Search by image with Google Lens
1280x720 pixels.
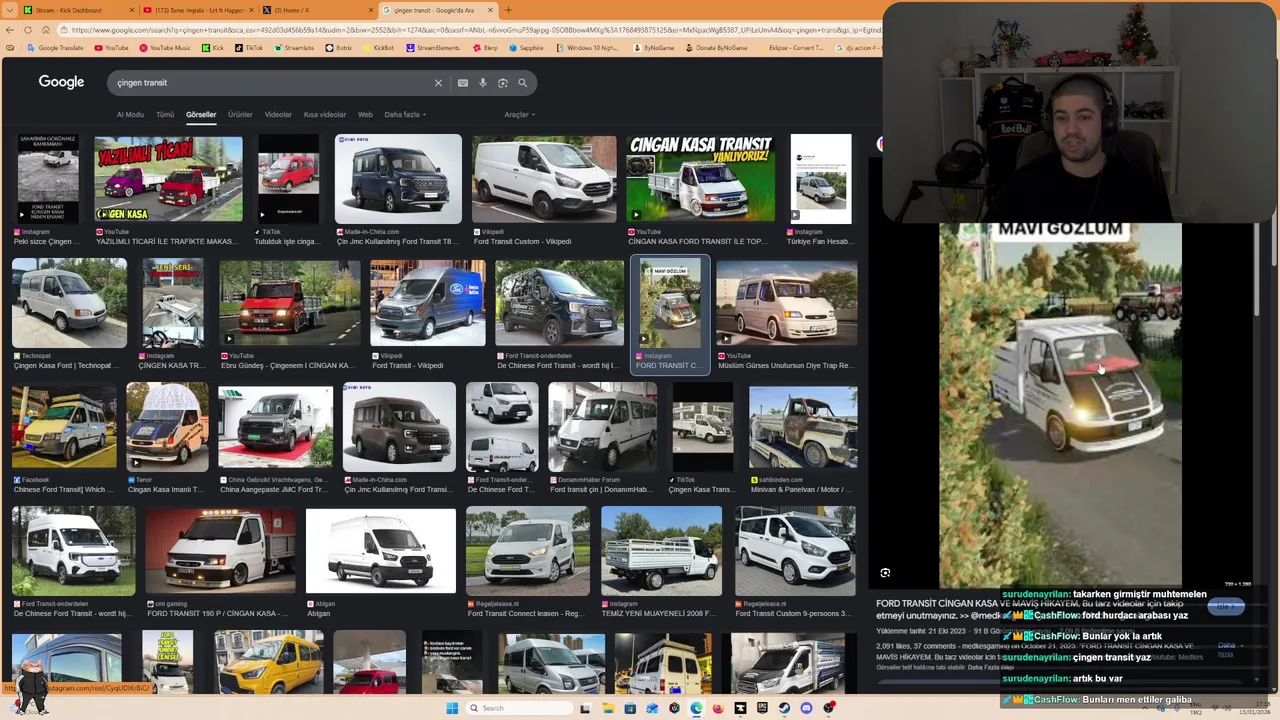coord(503,83)
